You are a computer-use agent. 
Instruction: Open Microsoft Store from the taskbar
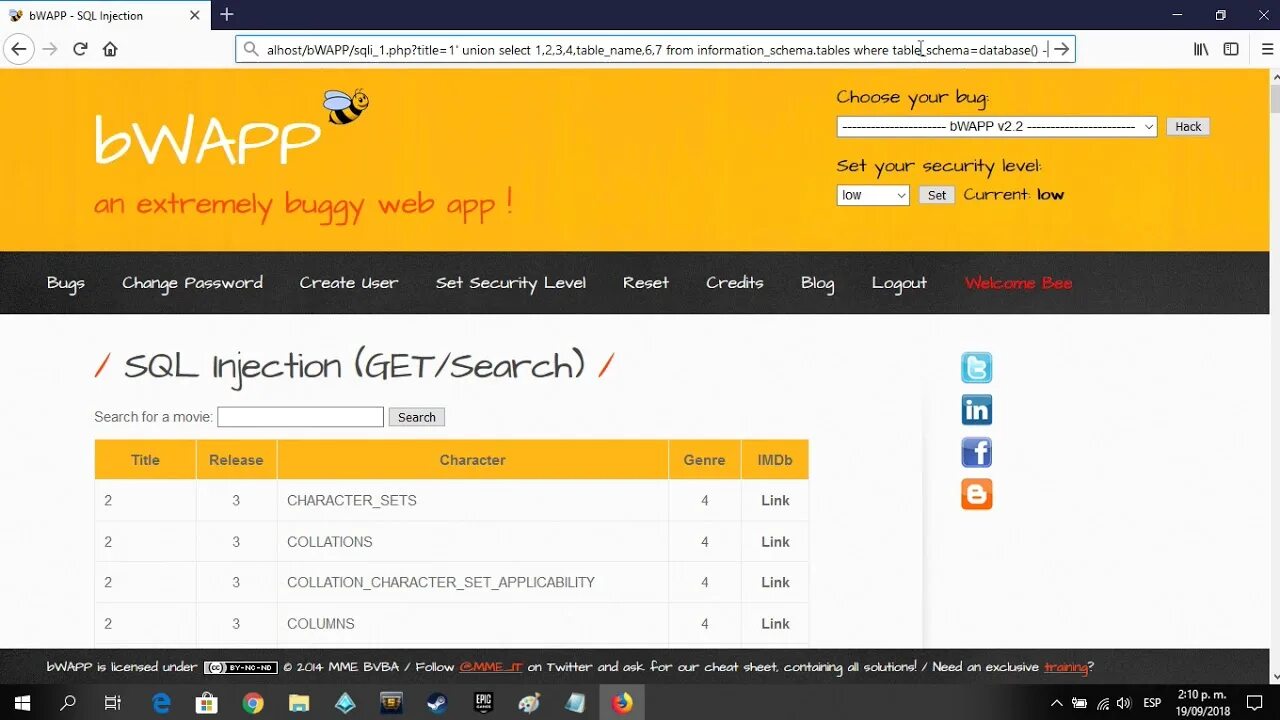(207, 703)
